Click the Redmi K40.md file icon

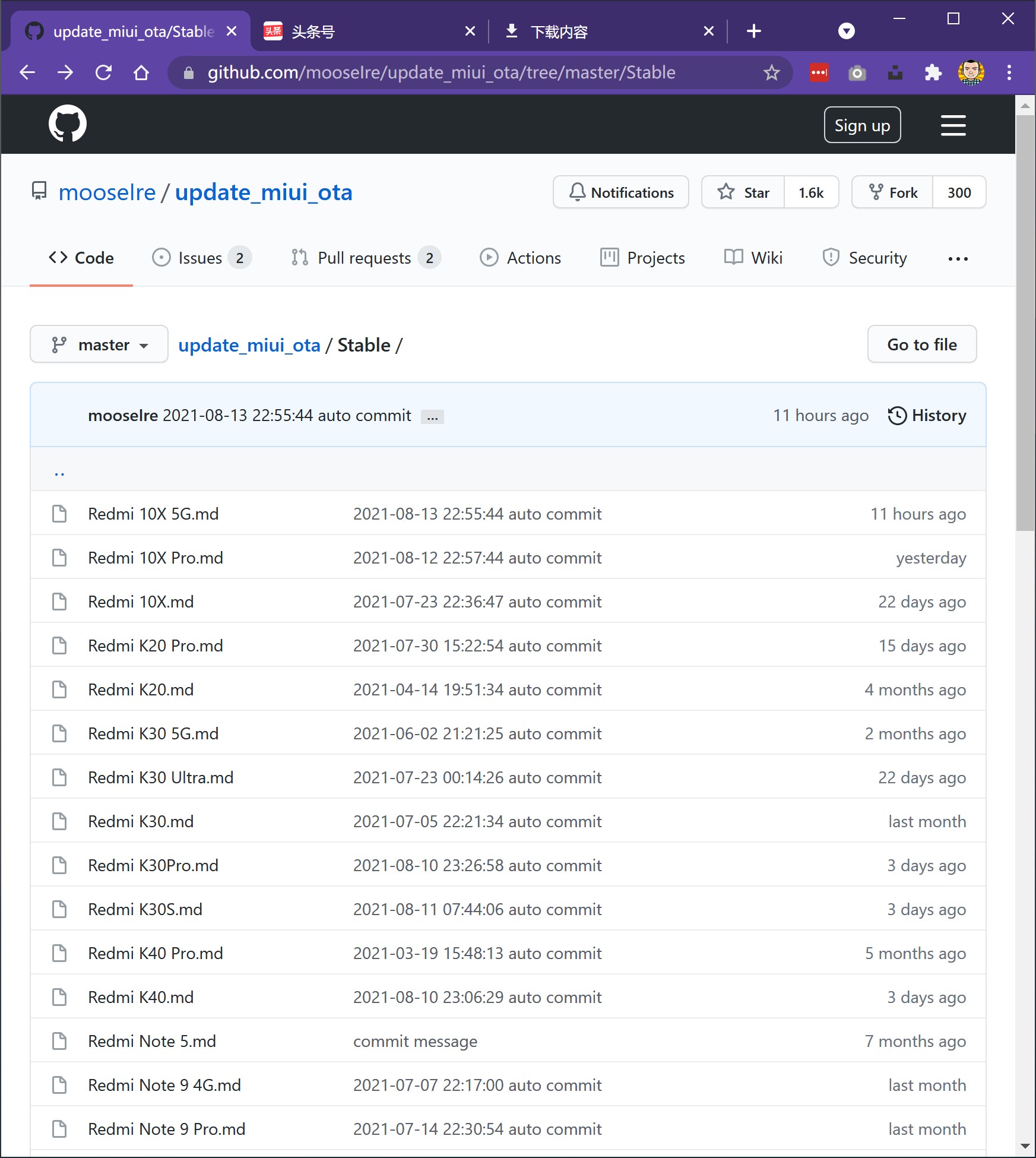click(x=59, y=997)
